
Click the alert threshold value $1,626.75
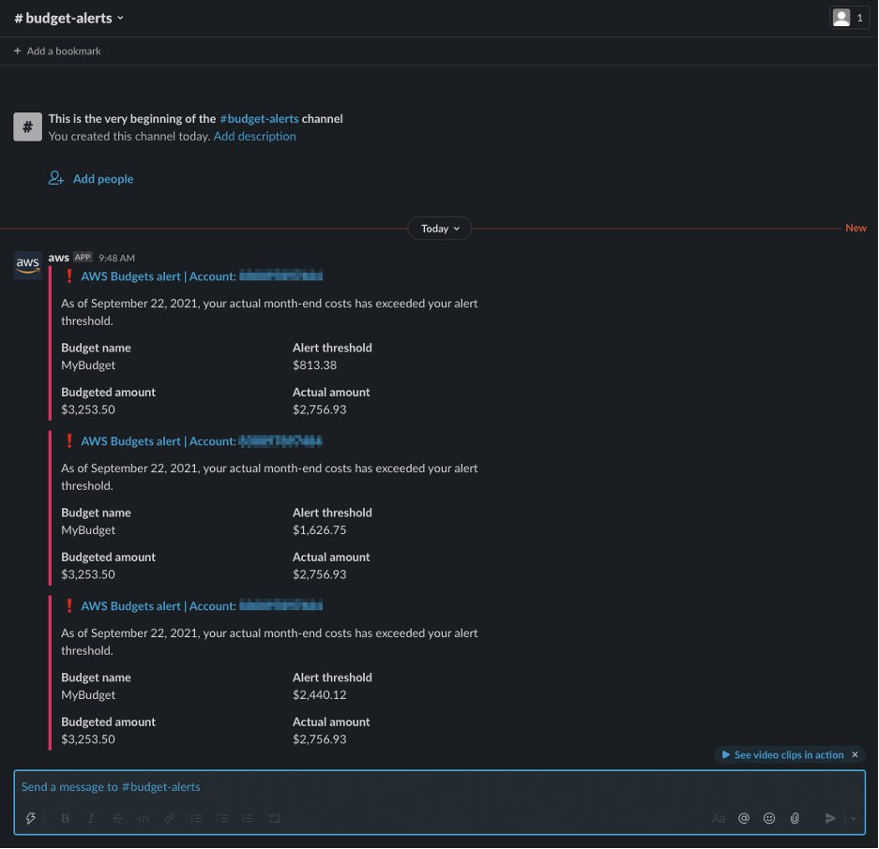tap(320, 530)
